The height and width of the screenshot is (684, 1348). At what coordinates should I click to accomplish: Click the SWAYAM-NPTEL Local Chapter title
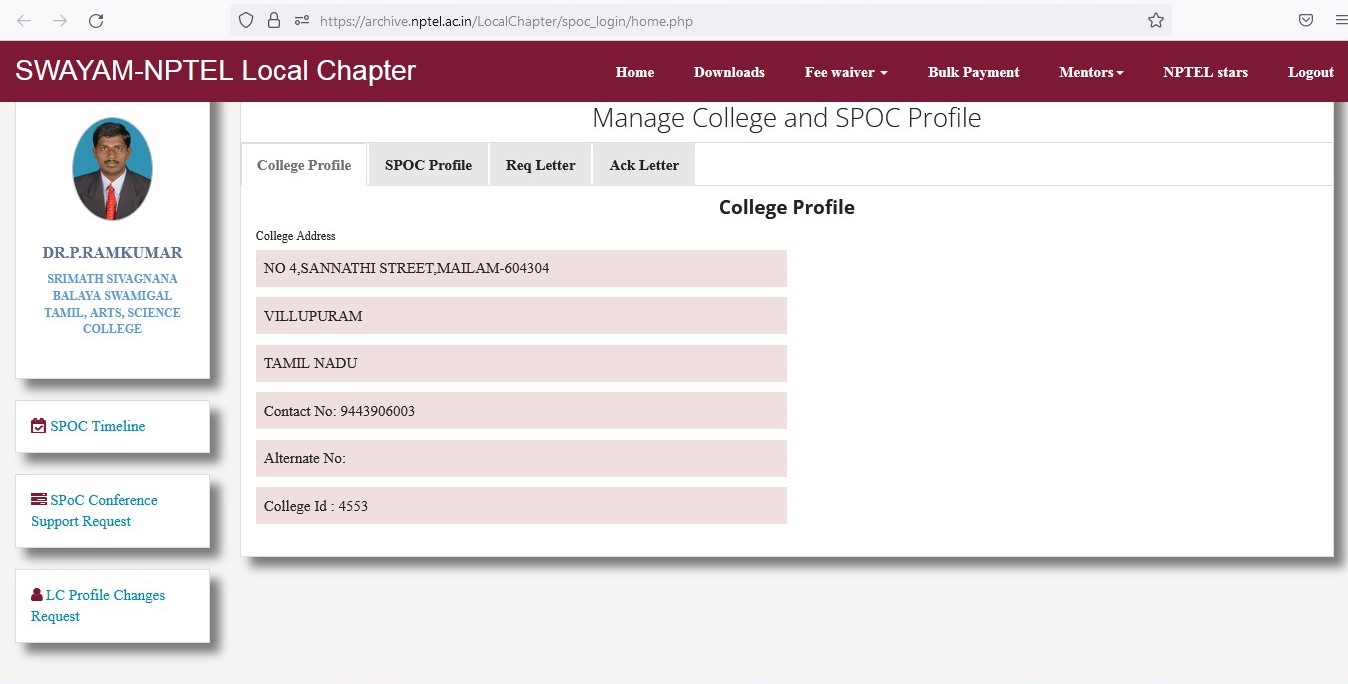pyautogui.click(x=215, y=71)
